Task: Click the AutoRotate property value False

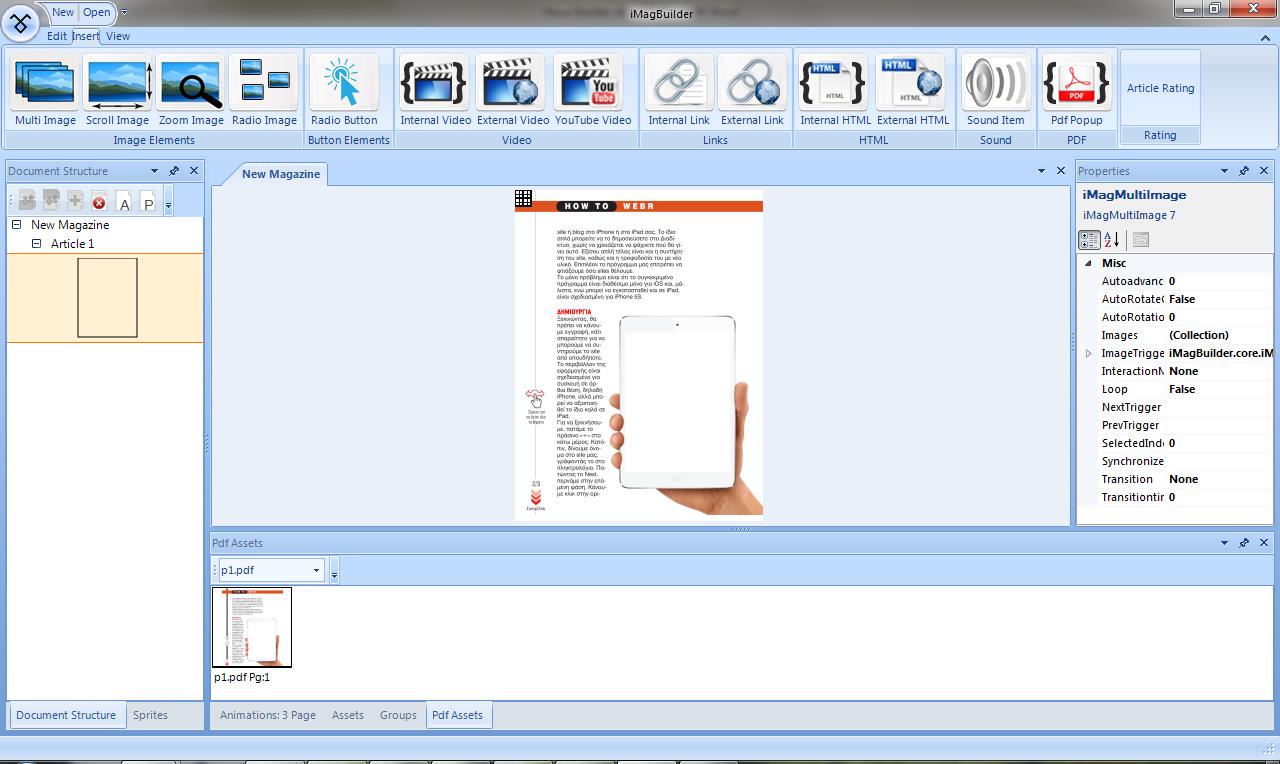Action: (x=1220, y=299)
